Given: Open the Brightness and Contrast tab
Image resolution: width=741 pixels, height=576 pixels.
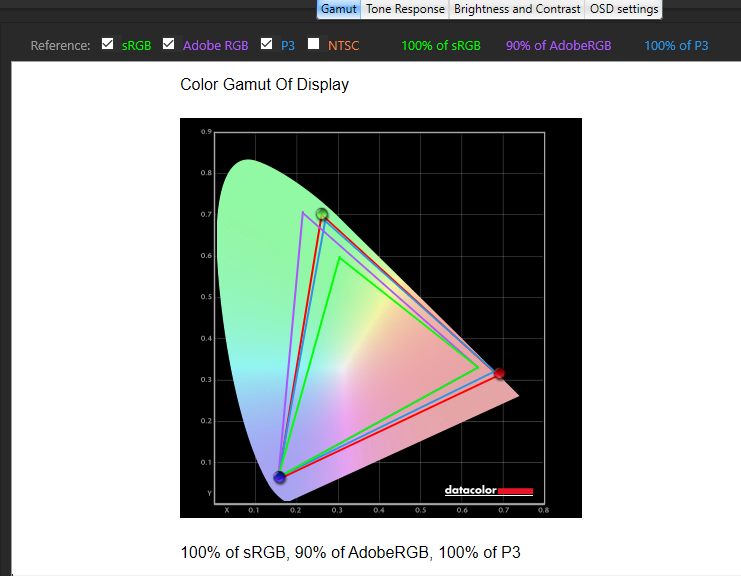Looking at the screenshot, I should (x=517, y=9).
